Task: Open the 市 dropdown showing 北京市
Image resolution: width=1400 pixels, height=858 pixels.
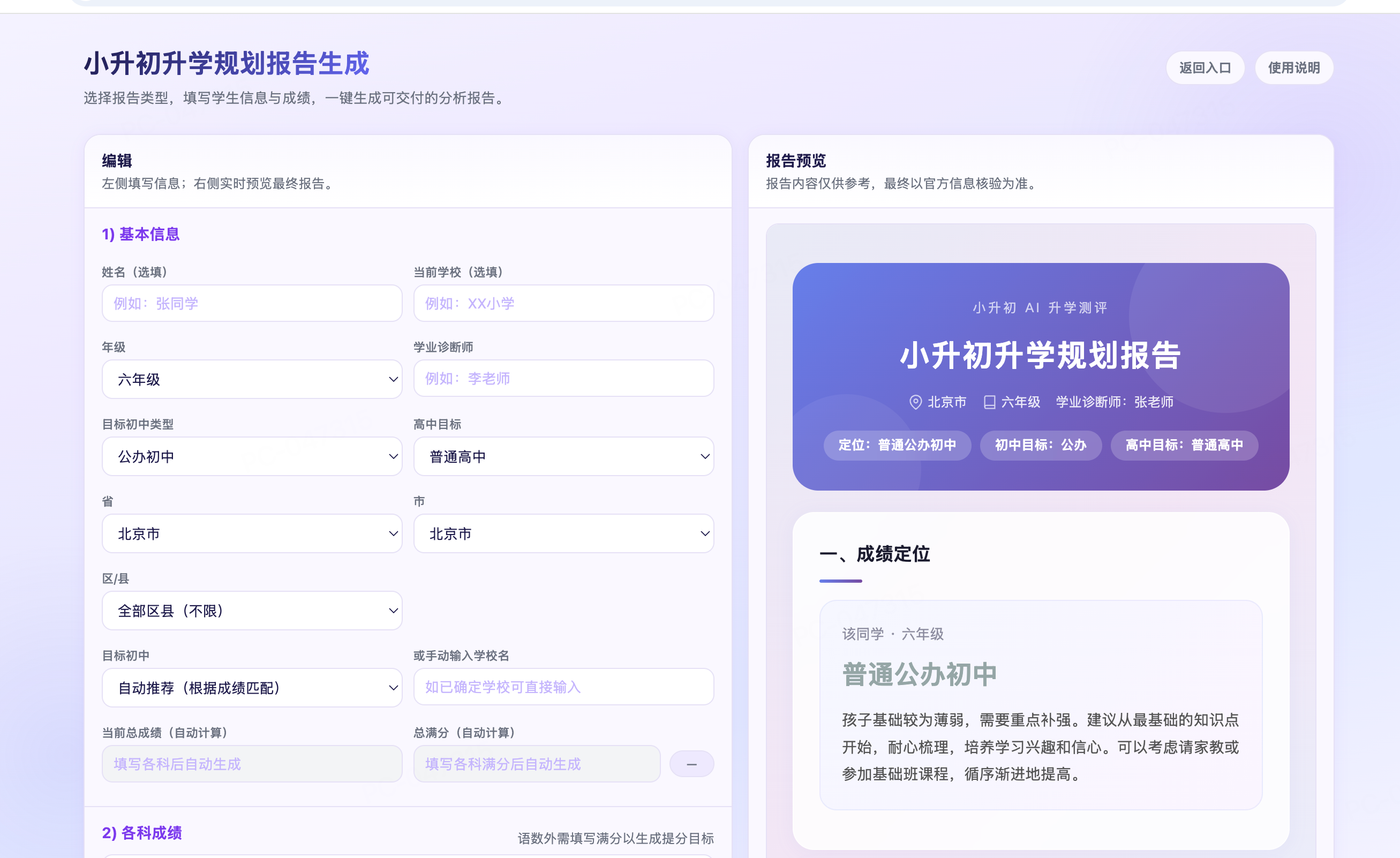Action: pyautogui.click(x=563, y=533)
